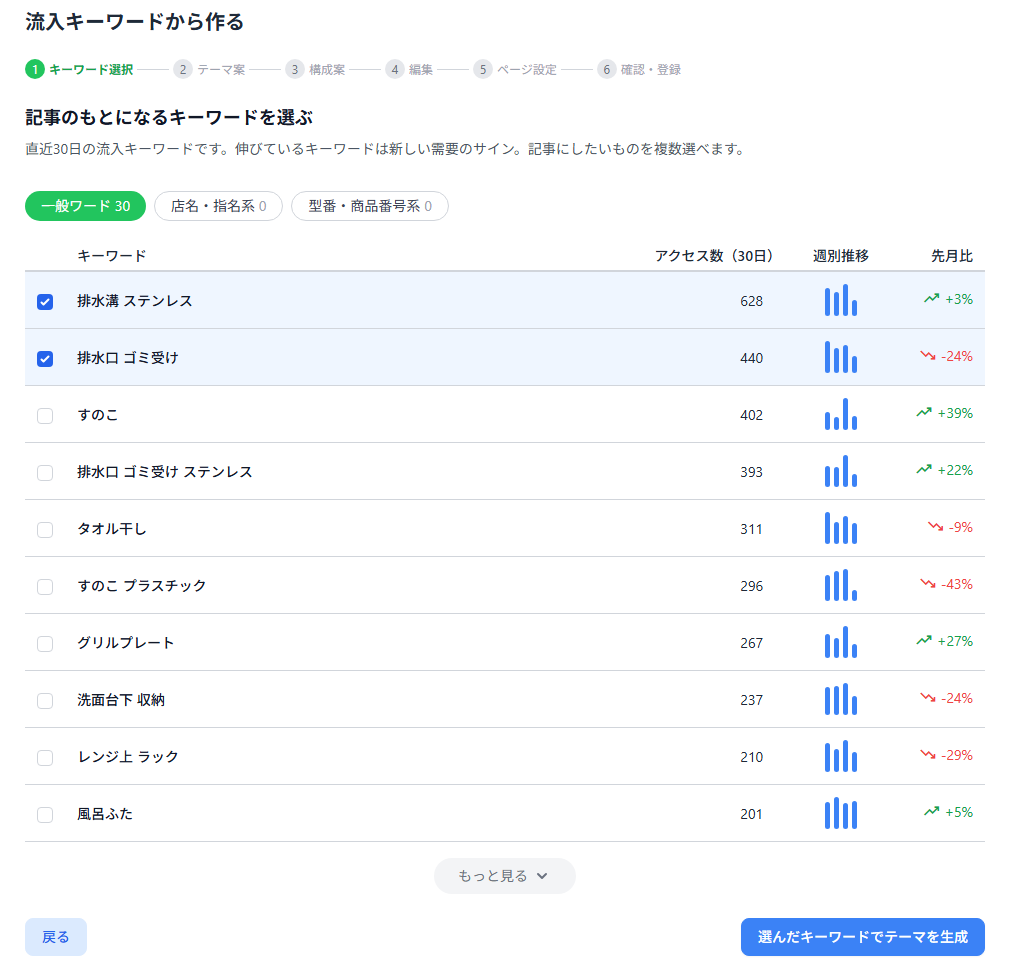Enable the グリルプレート checkbox

(x=45, y=643)
